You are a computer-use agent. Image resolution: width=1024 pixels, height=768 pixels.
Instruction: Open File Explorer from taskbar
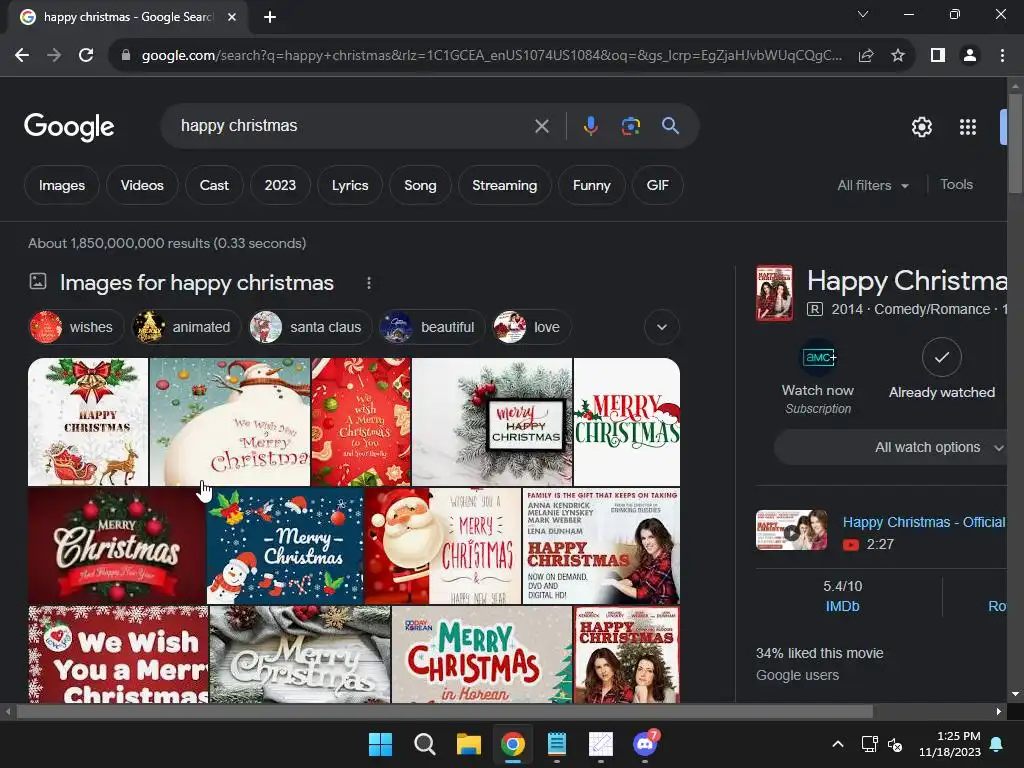[468, 744]
